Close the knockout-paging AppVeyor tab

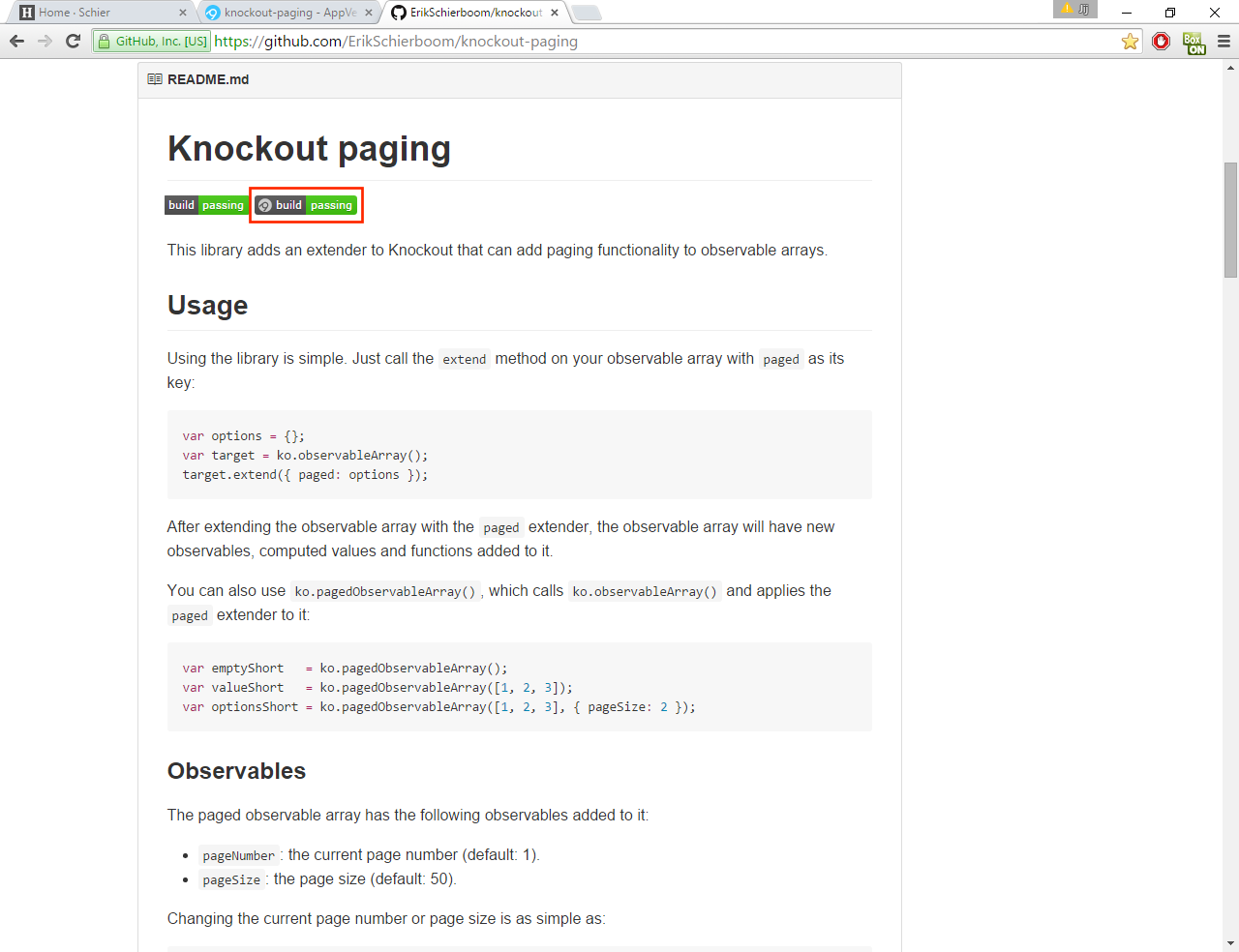(369, 13)
